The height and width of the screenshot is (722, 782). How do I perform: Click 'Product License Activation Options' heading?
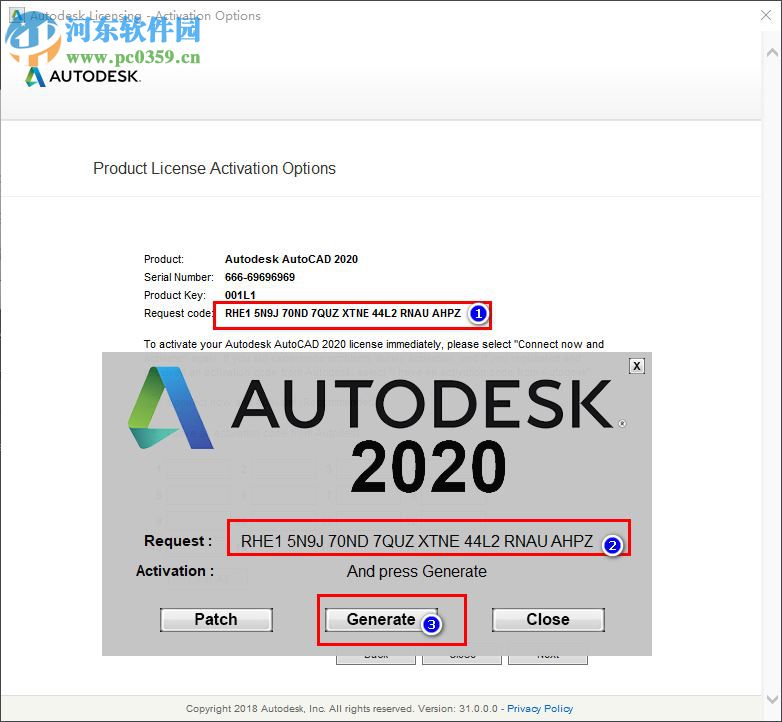[214, 169]
